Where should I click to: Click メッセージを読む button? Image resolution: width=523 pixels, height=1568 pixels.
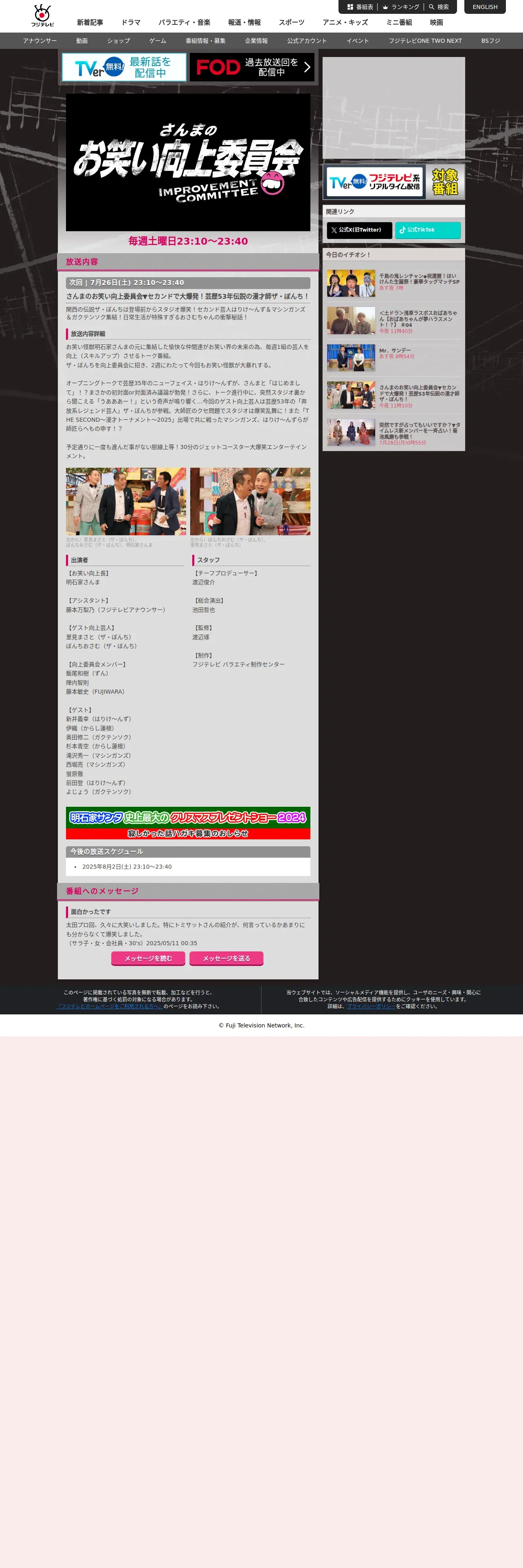(149, 959)
